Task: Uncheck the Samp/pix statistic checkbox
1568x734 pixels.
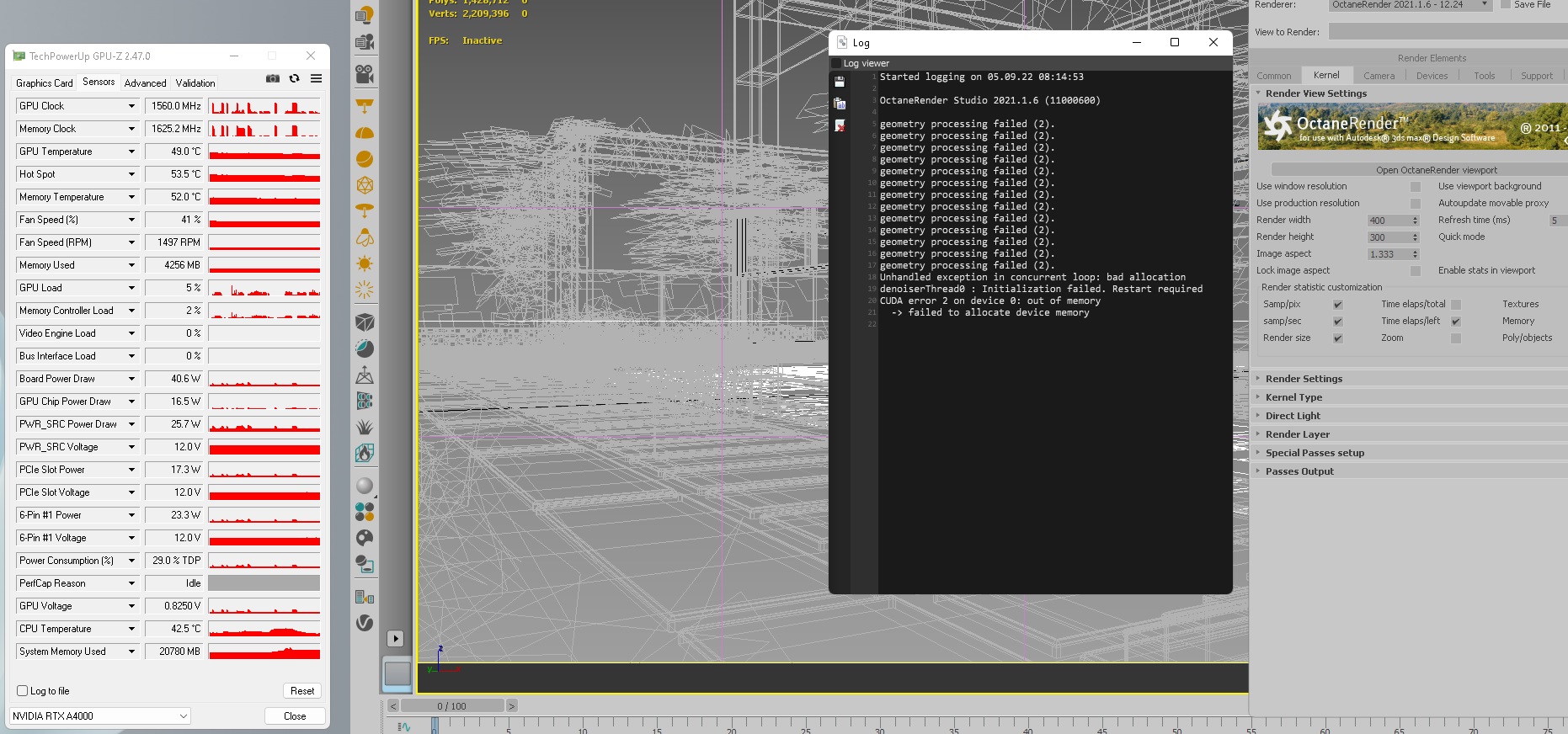Action: point(1337,305)
